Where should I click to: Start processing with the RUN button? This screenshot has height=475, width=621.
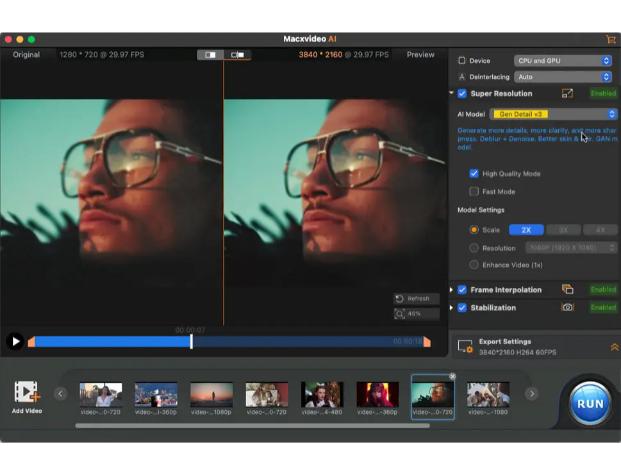[x=590, y=404]
